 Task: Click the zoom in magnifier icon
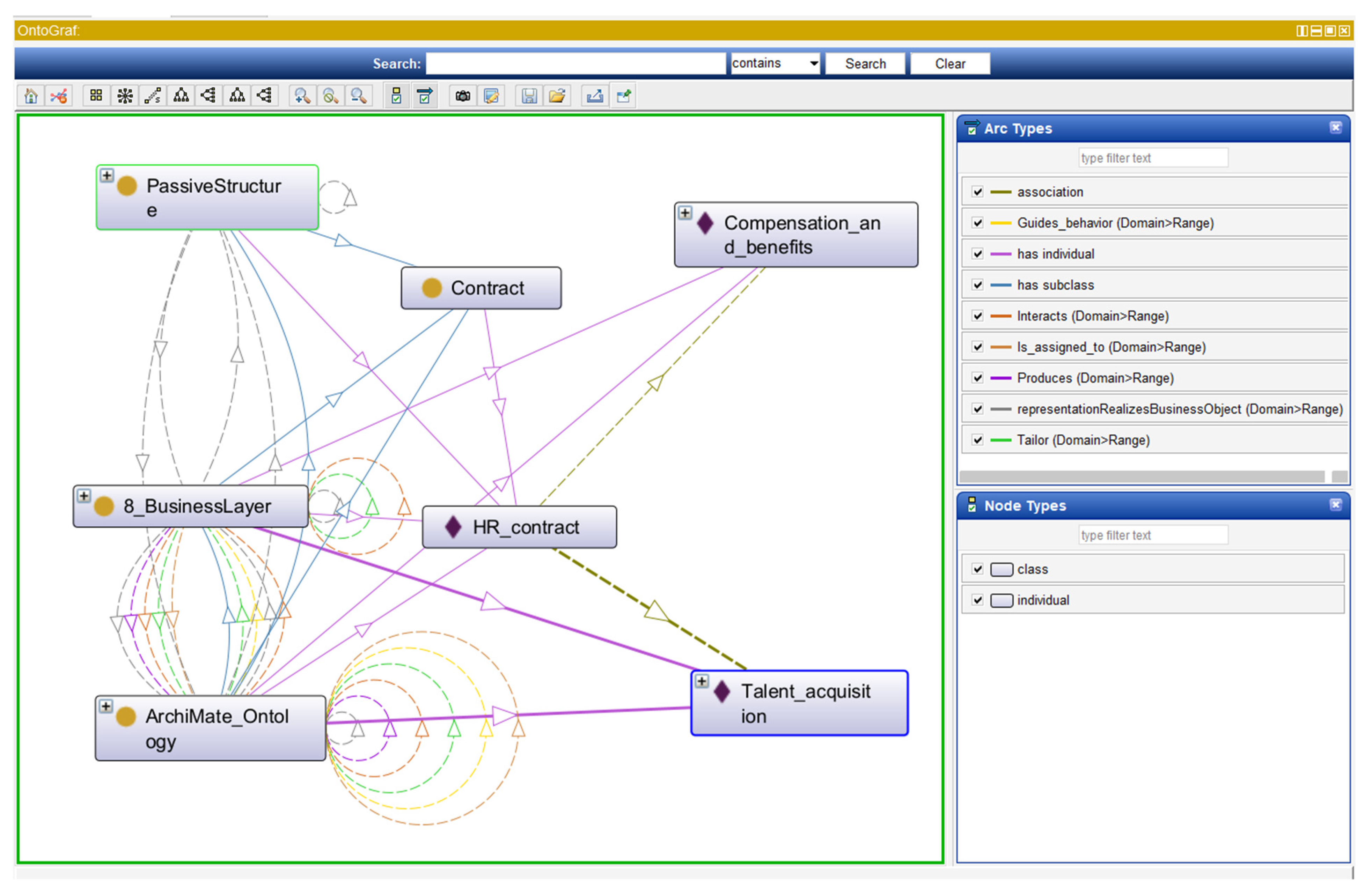pos(302,96)
